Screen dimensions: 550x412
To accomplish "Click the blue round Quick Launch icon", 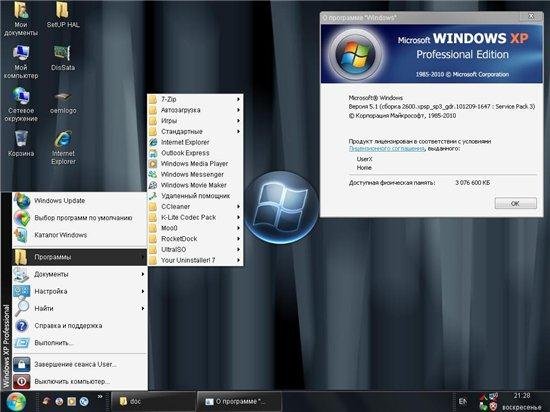I will [x=84, y=401].
